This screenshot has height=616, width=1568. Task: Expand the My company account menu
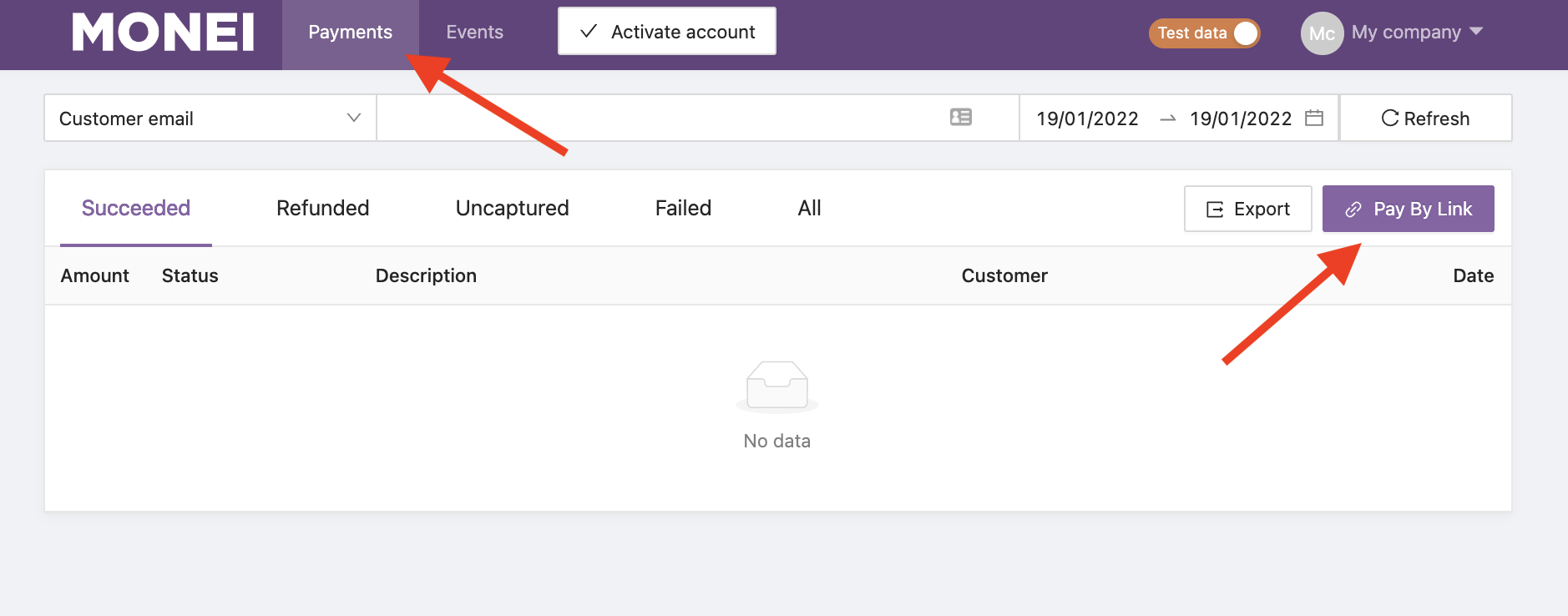pos(1417,33)
